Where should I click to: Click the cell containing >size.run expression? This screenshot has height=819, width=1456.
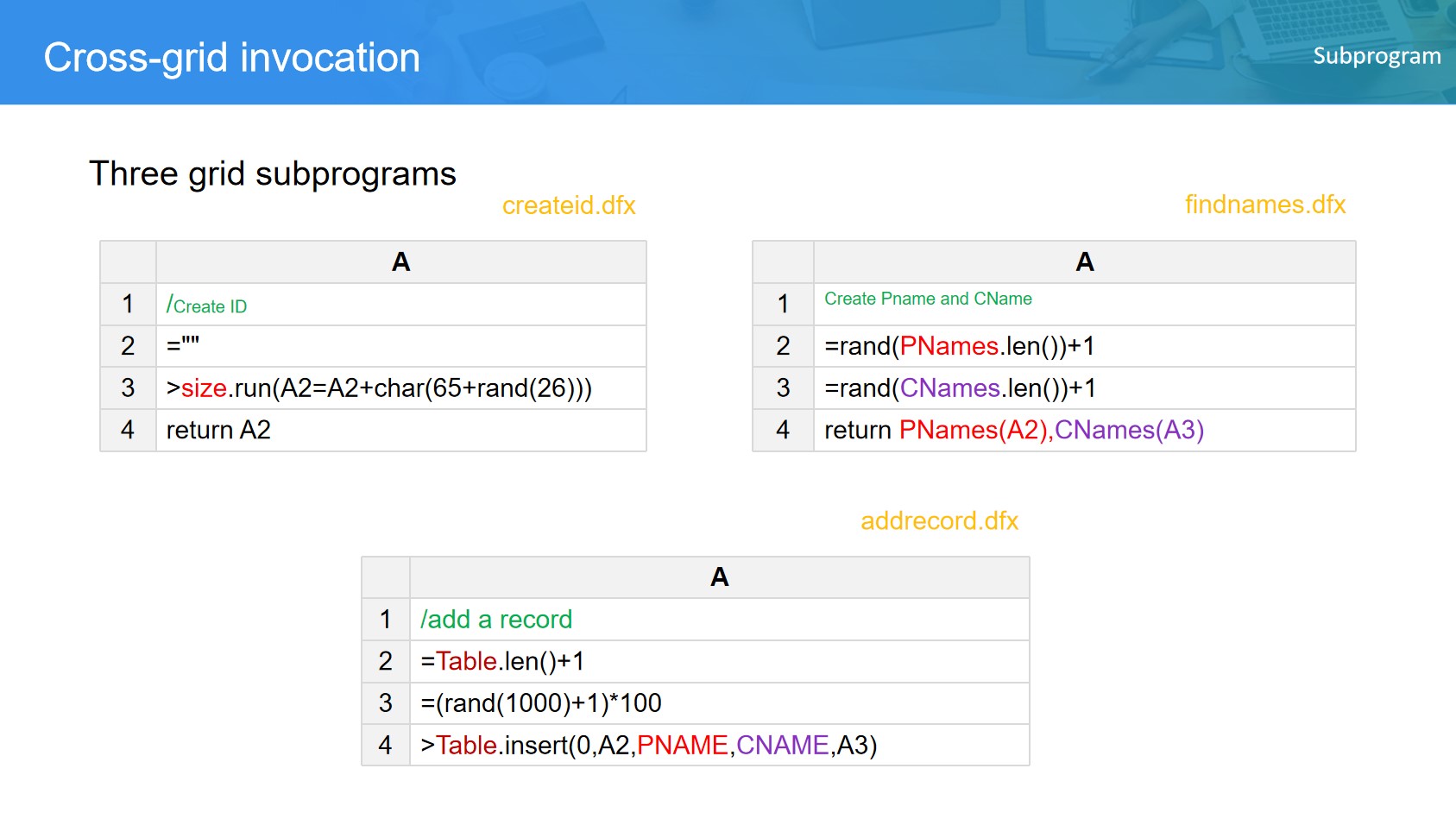point(400,388)
